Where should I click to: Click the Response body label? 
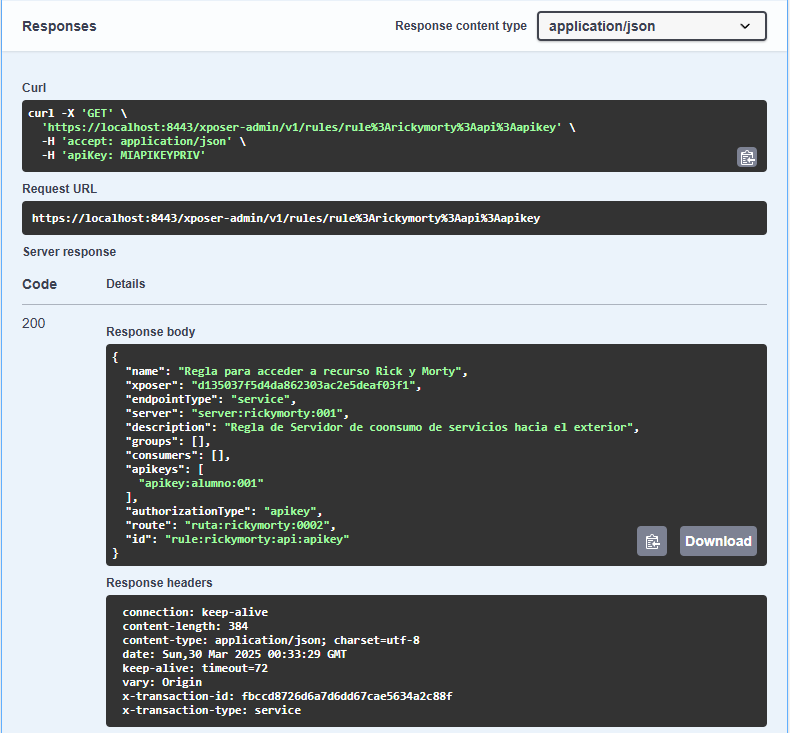point(151,331)
